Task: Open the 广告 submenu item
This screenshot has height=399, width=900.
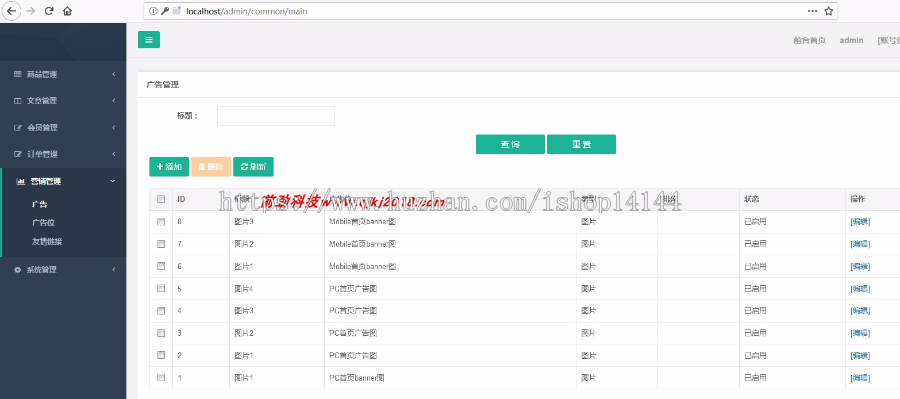Action: (x=39, y=204)
